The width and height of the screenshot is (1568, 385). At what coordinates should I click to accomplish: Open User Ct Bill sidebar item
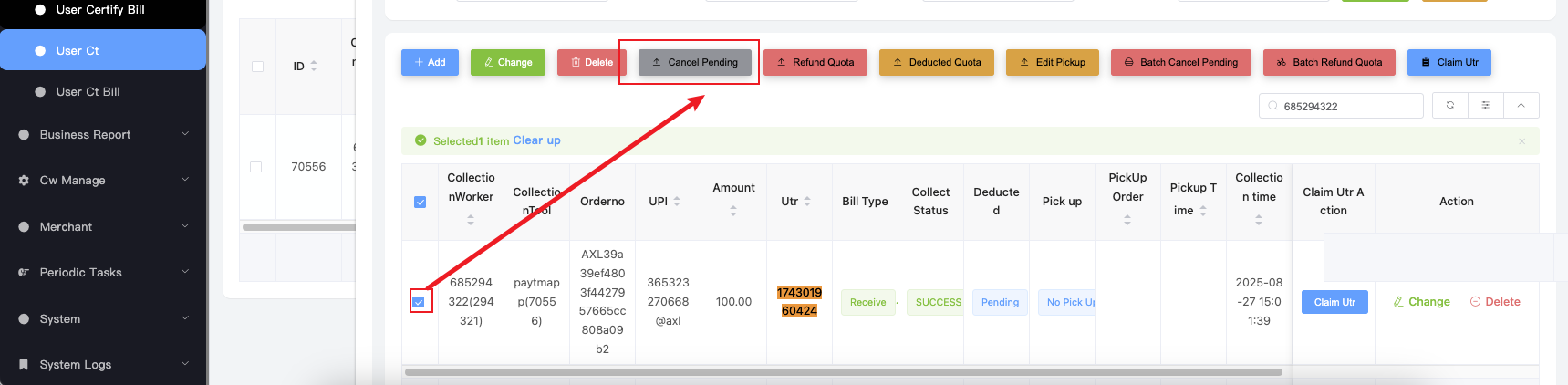point(88,92)
